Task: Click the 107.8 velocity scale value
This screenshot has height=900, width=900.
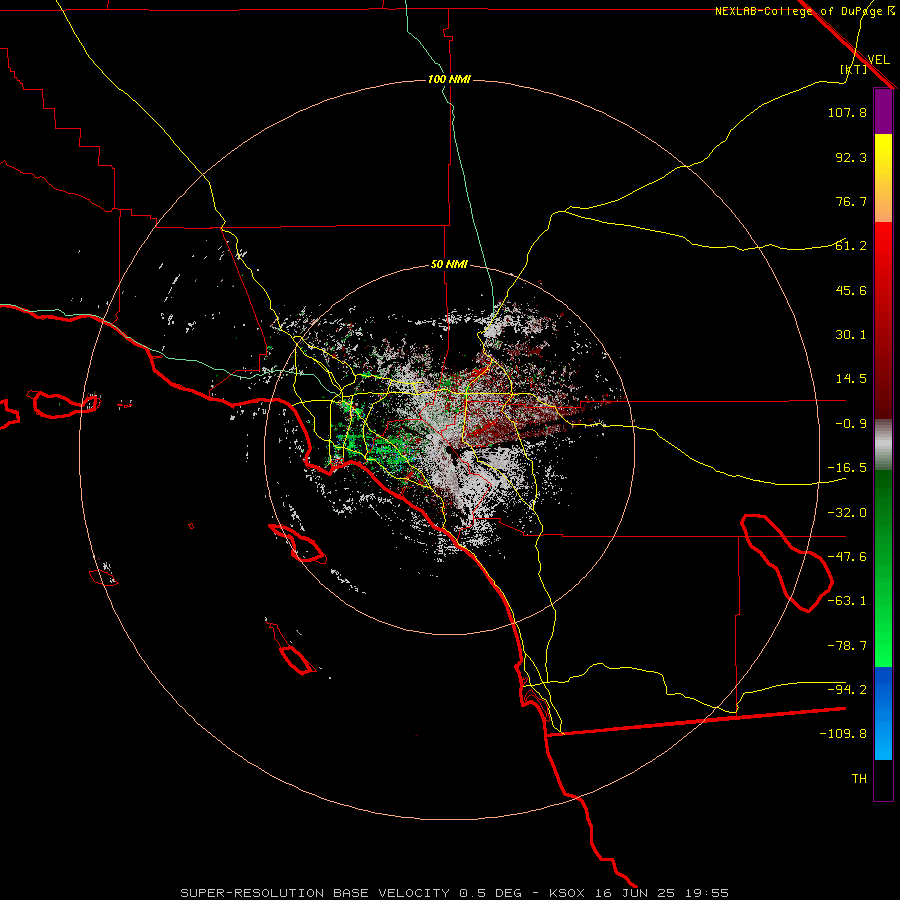Action: click(x=847, y=112)
